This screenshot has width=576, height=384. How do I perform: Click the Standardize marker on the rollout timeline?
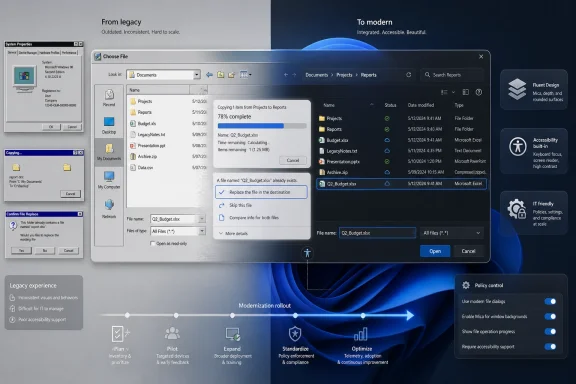click(295, 316)
